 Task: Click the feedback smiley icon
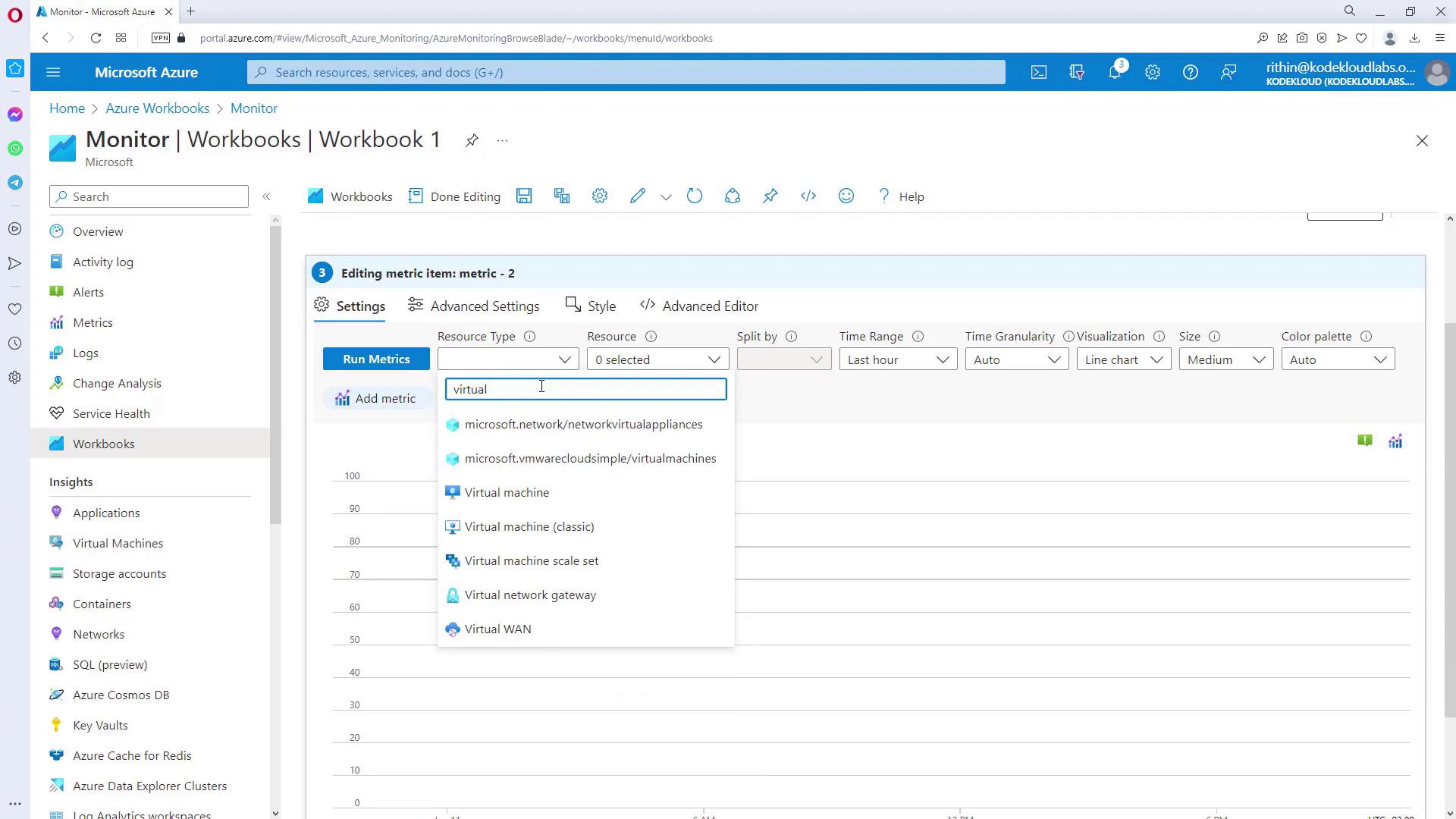tap(846, 196)
